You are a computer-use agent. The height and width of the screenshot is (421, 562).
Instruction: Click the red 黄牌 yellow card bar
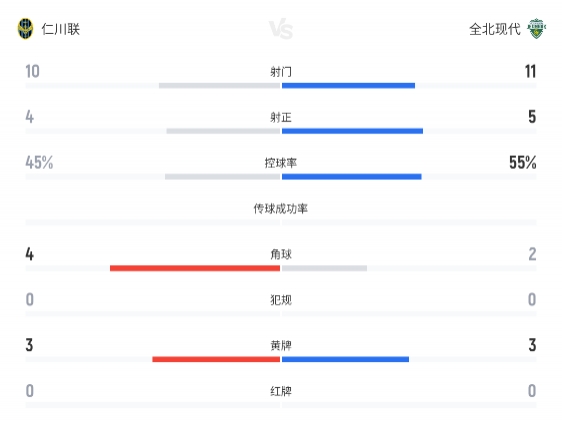(216, 359)
